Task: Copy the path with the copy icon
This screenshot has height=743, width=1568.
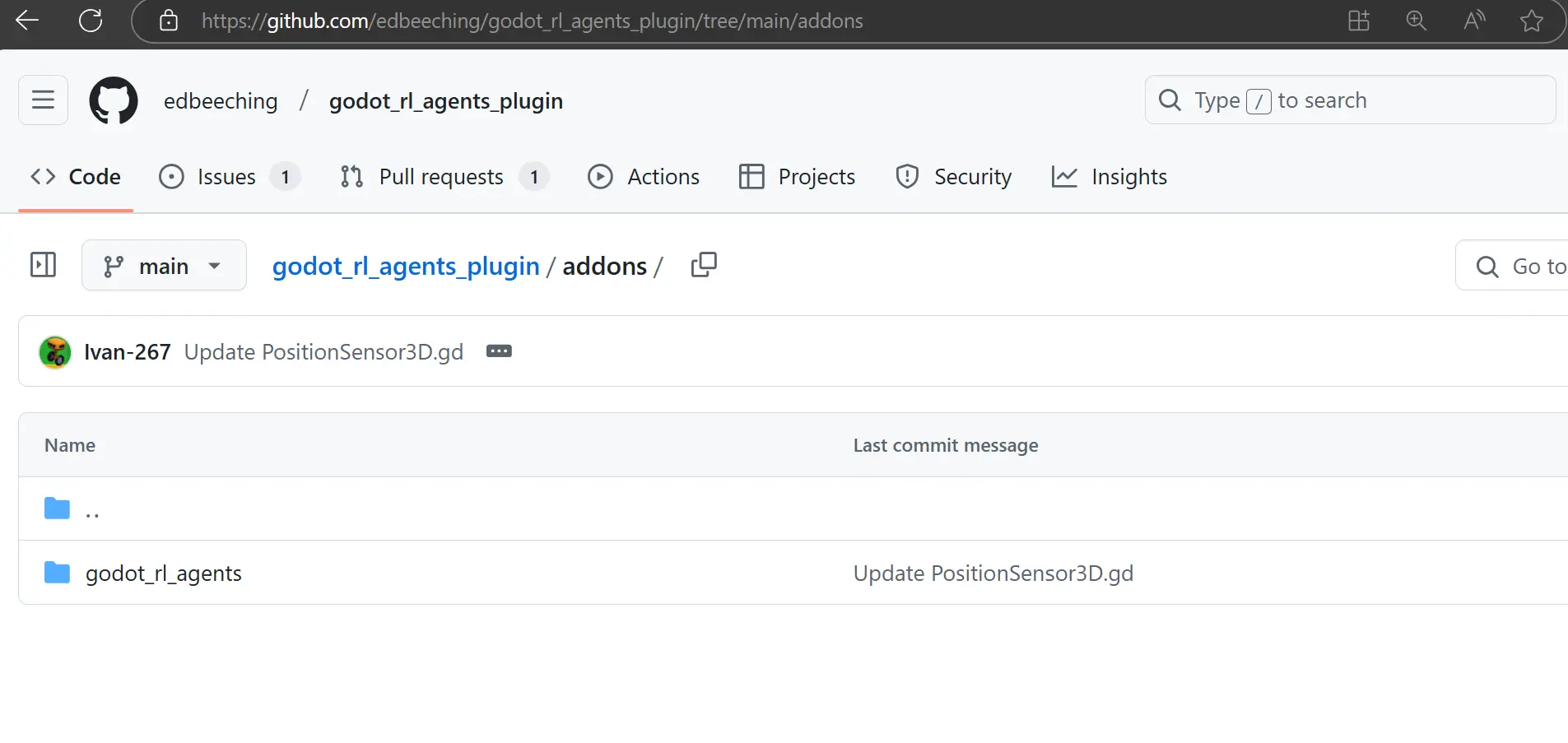Action: (704, 265)
